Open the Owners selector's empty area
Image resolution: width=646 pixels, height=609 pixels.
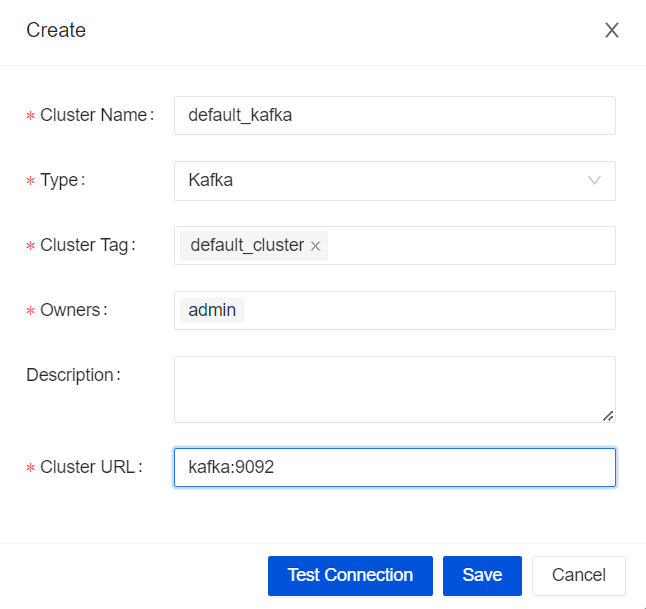tap(430, 310)
